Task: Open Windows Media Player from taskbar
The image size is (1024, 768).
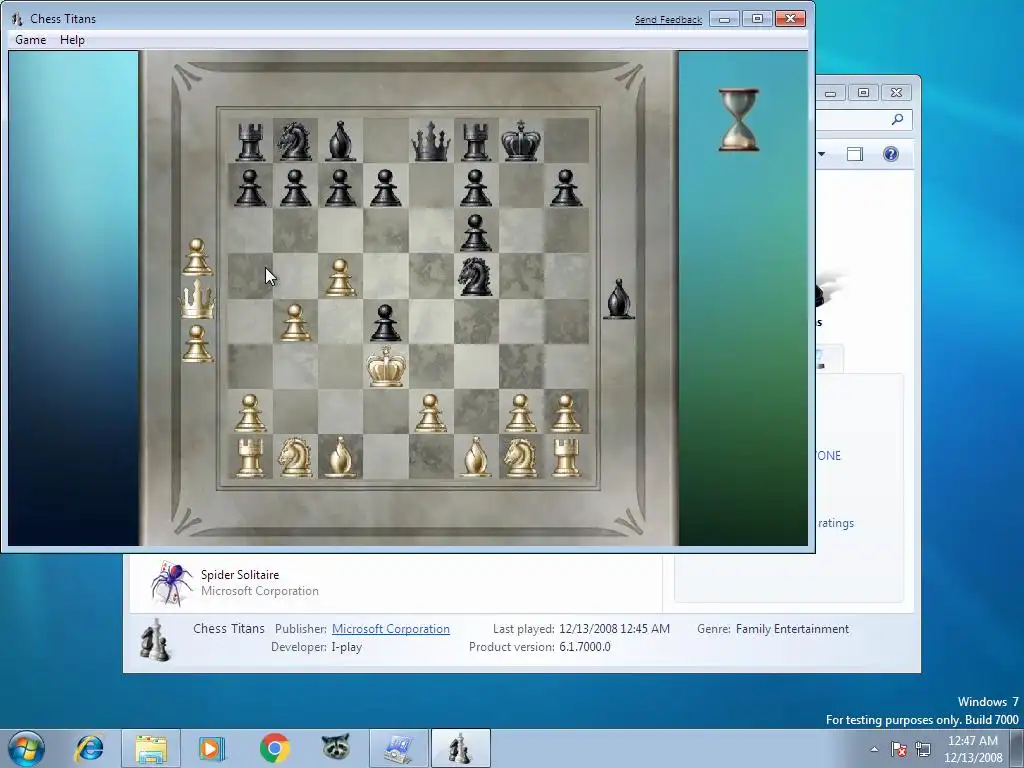Action: 212,748
